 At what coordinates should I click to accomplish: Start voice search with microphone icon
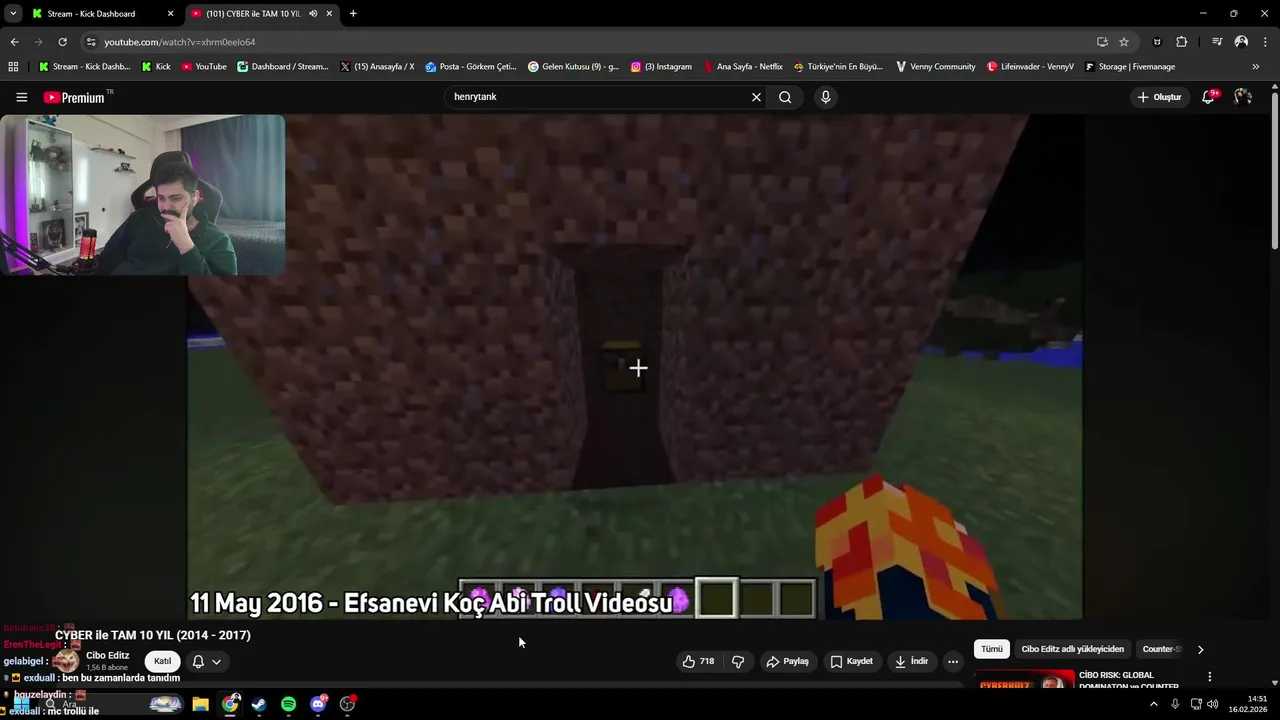point(825,97)
